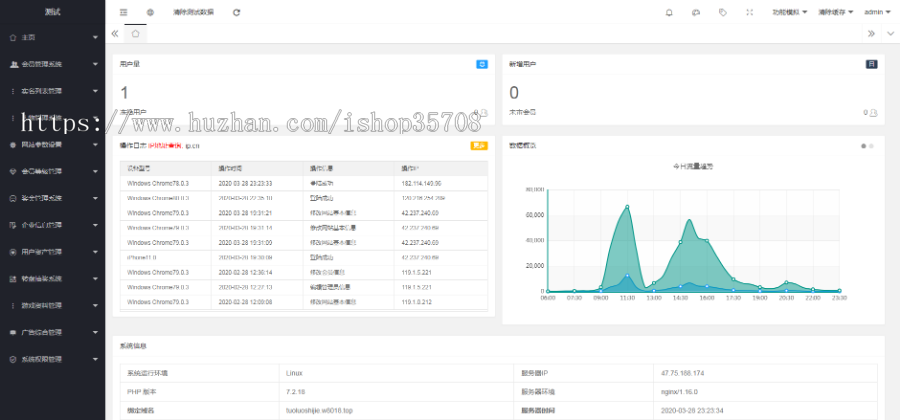Click the 网站参数设置 icon in sidebar
The width and height of the screenshot is (900, 420).
coord(13,145)
